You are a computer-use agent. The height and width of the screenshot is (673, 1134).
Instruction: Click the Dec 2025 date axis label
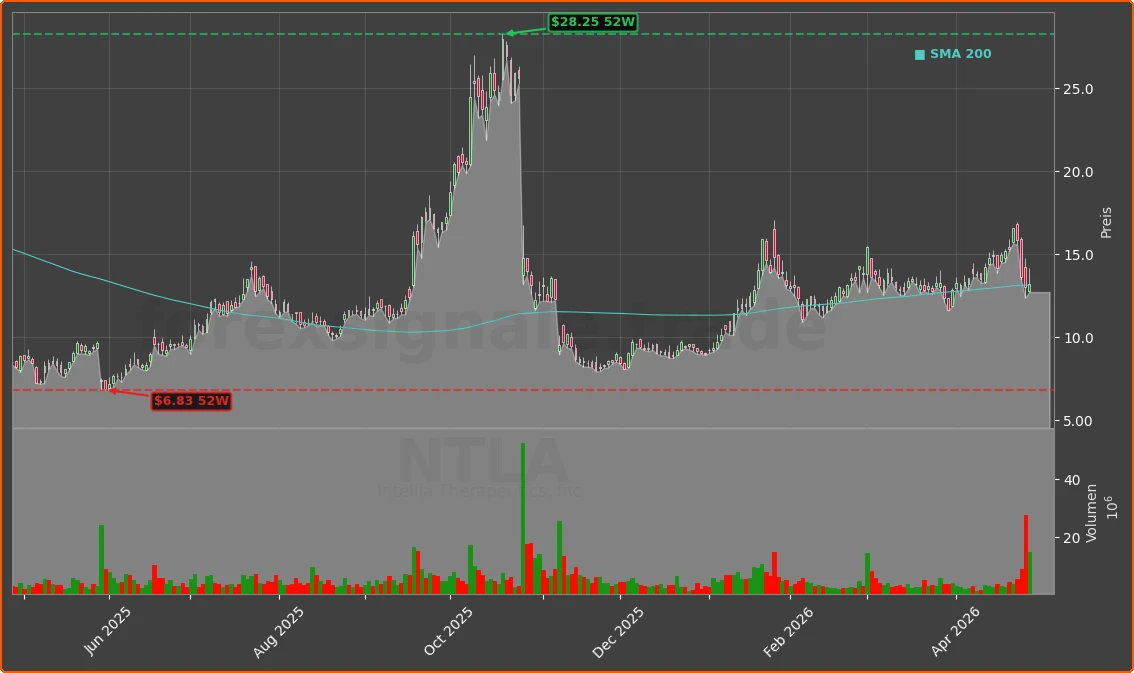pyautogui.click(x=618, y=632)
